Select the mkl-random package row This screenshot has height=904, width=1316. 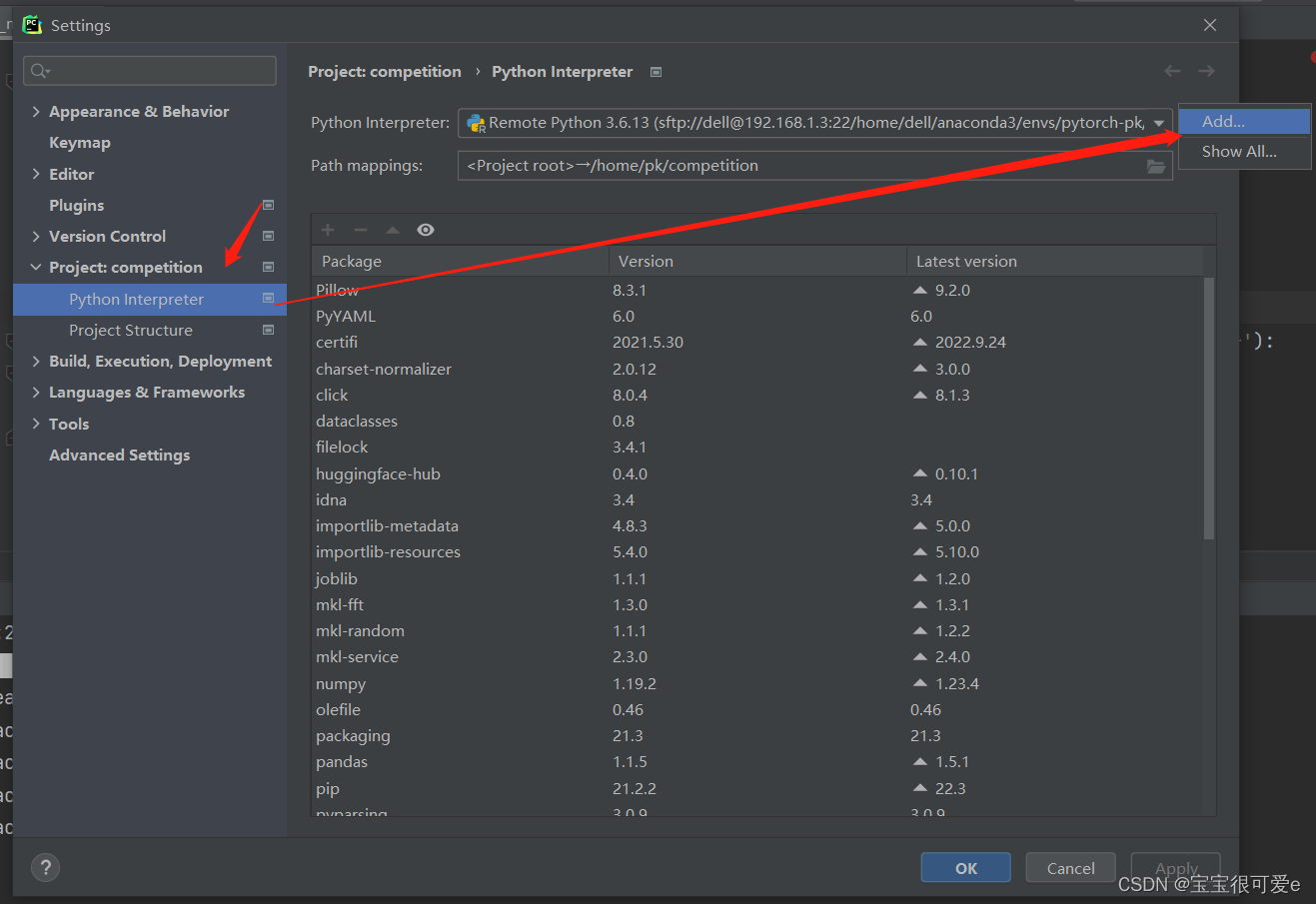coord(757,630)
